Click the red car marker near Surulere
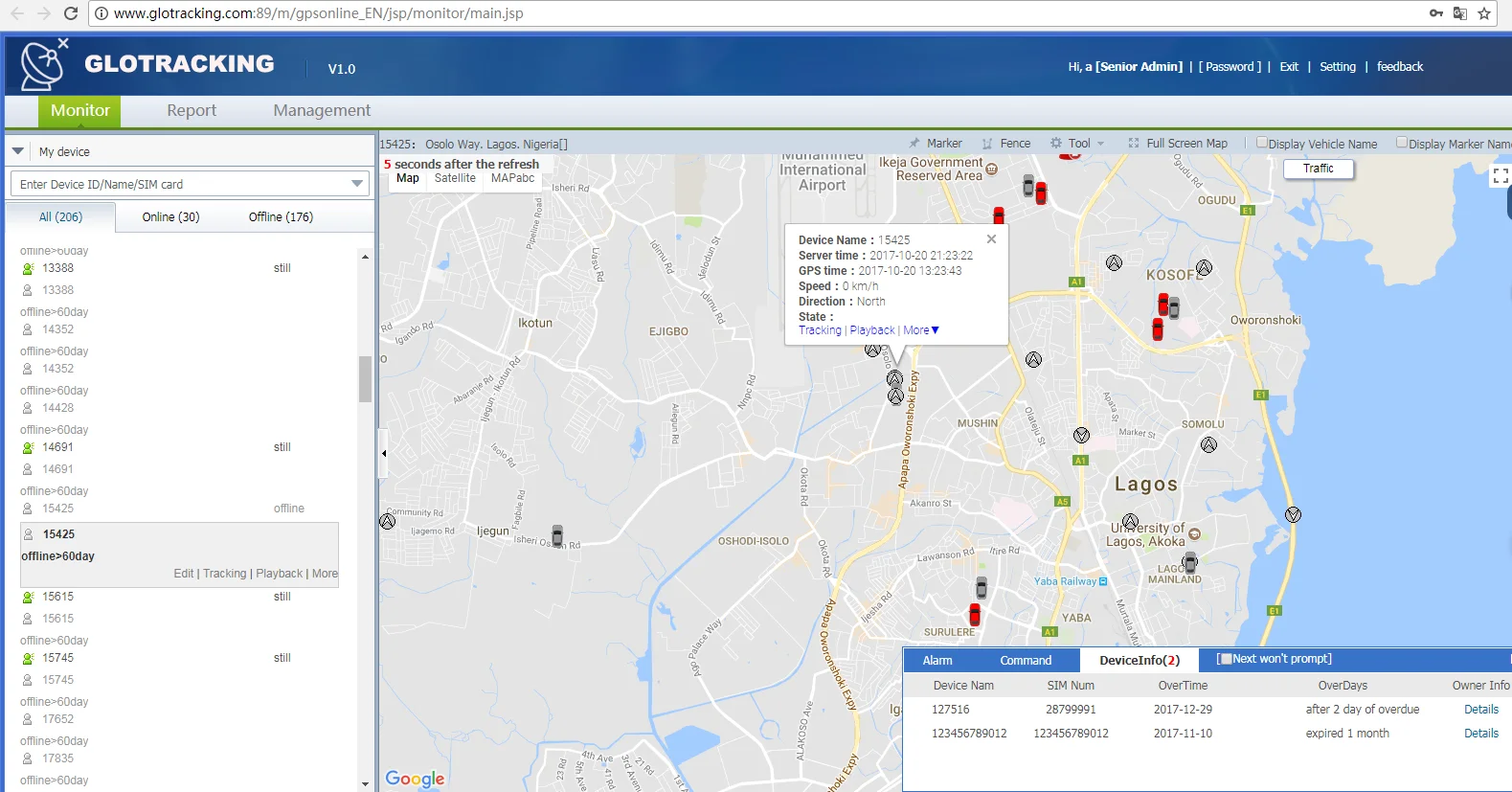Image resolution: width=1512 pixels, height=792 pixels. [x=975, y=614]
